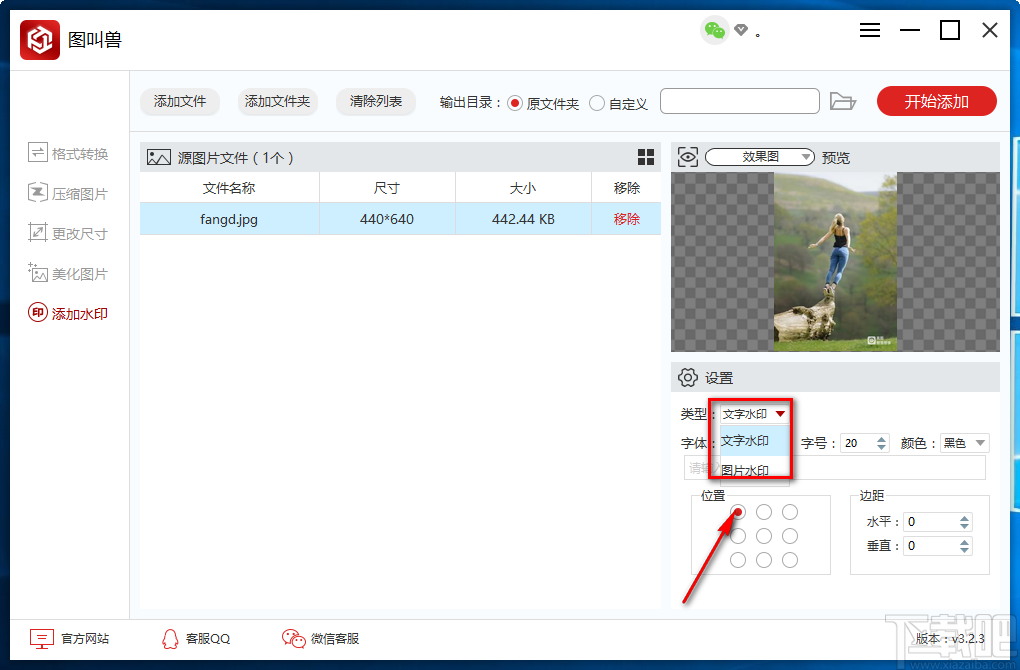
Task: Click 添加文件 add file button
Action: tap(180, 101)
